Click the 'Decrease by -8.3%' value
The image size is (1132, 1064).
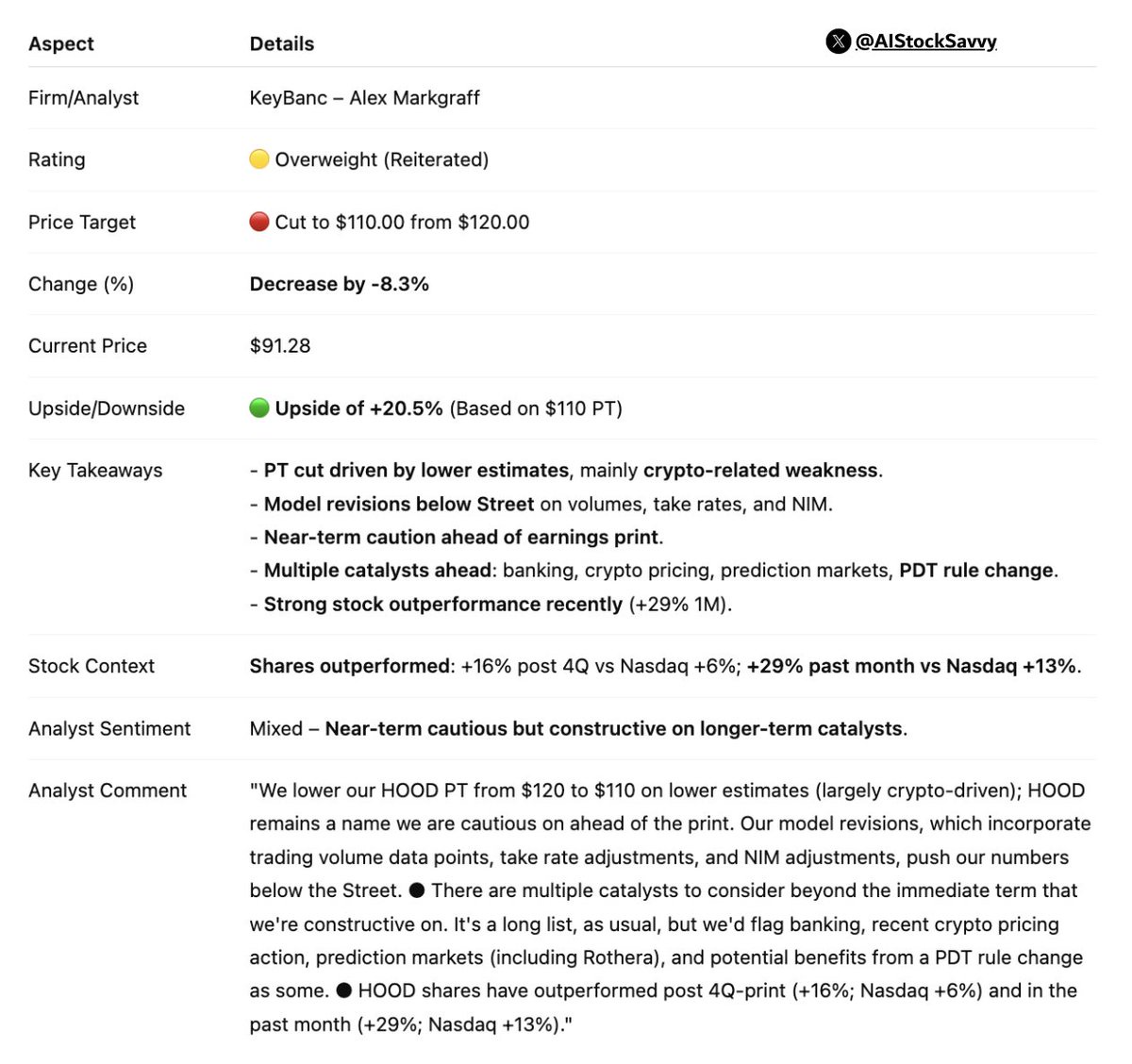click(x=339, y=284)
